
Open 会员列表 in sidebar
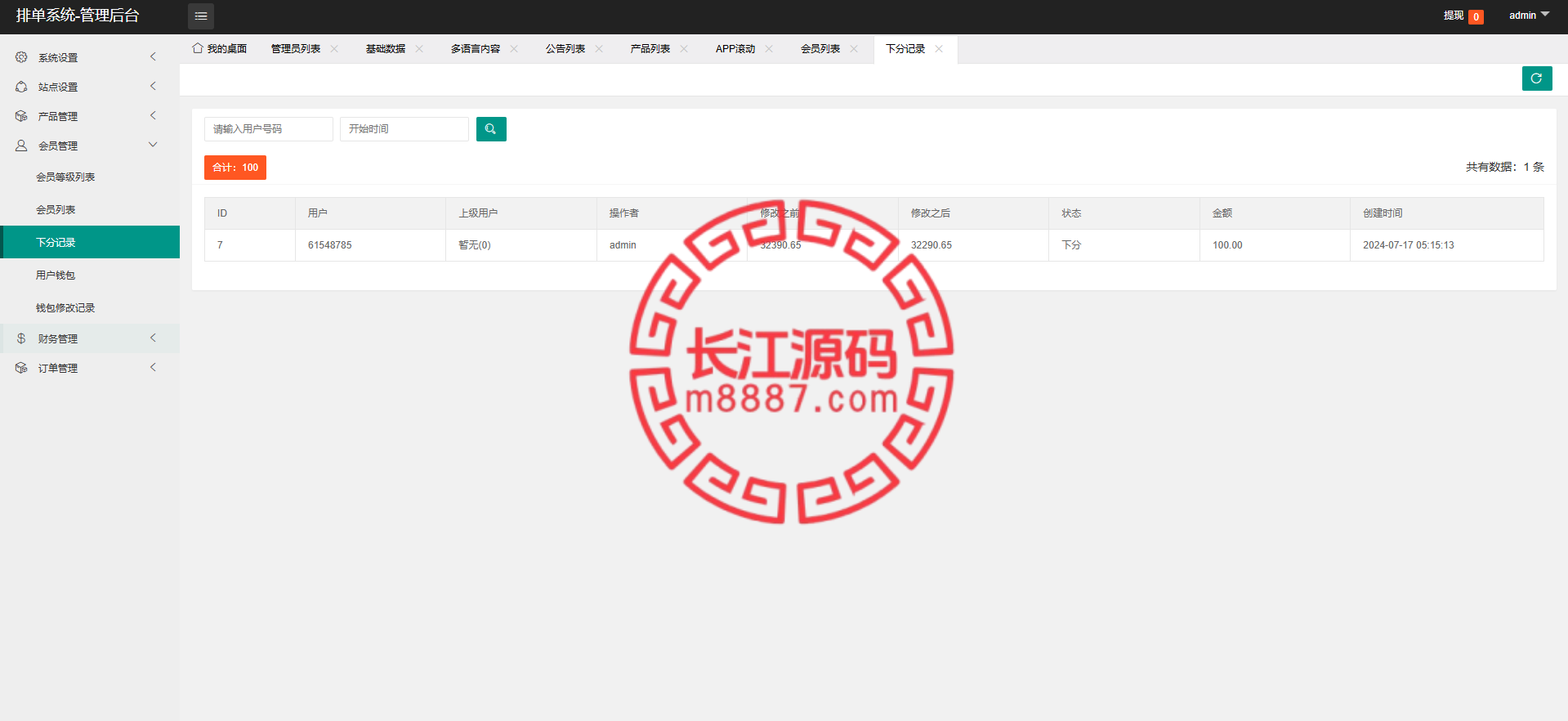90,209
